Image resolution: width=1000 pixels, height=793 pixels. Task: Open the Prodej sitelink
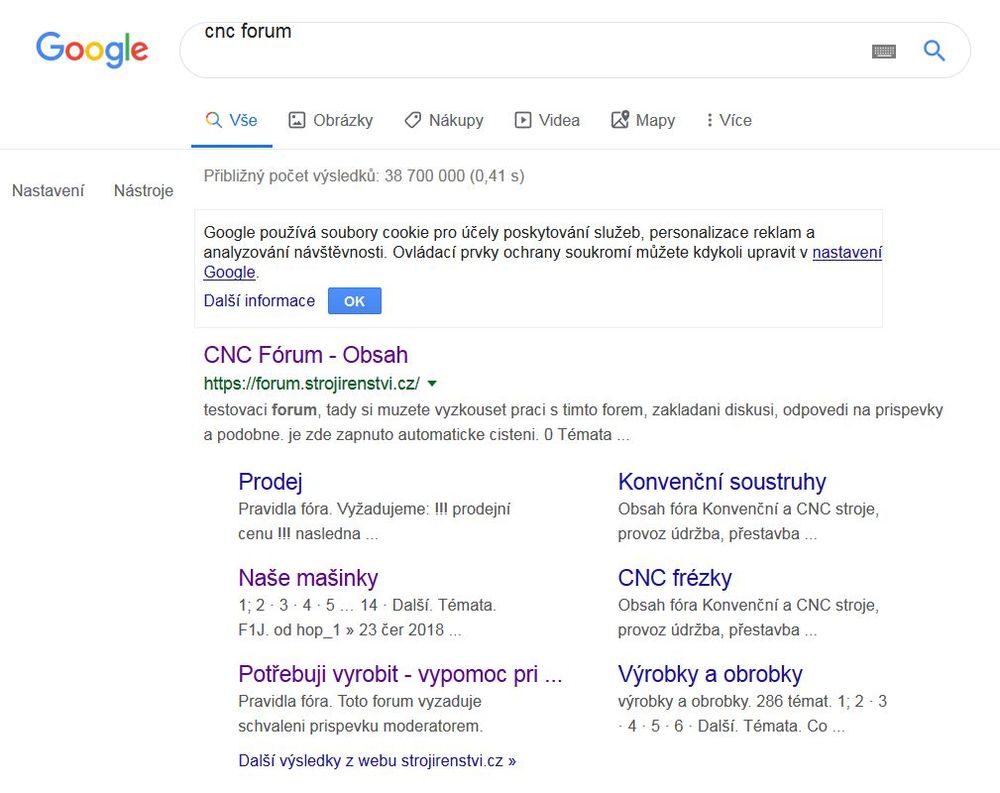270,482
